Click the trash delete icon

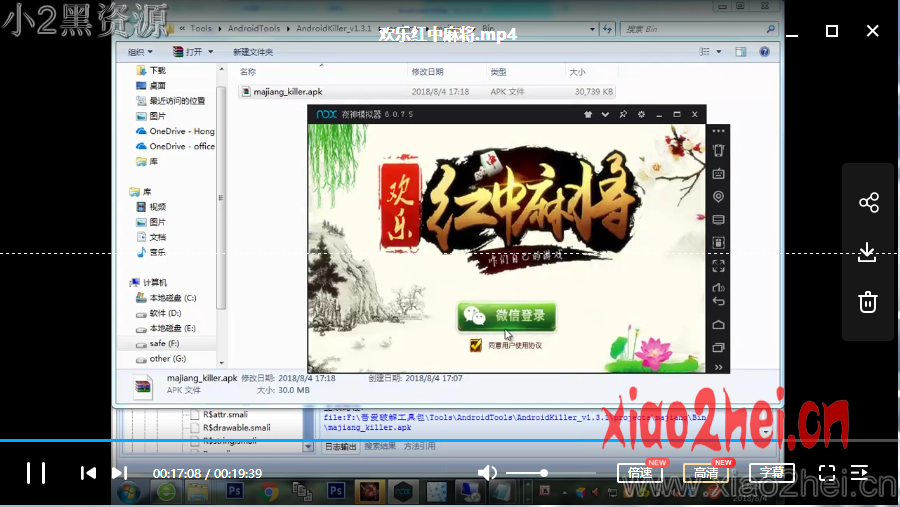click(x=867, y=302)
